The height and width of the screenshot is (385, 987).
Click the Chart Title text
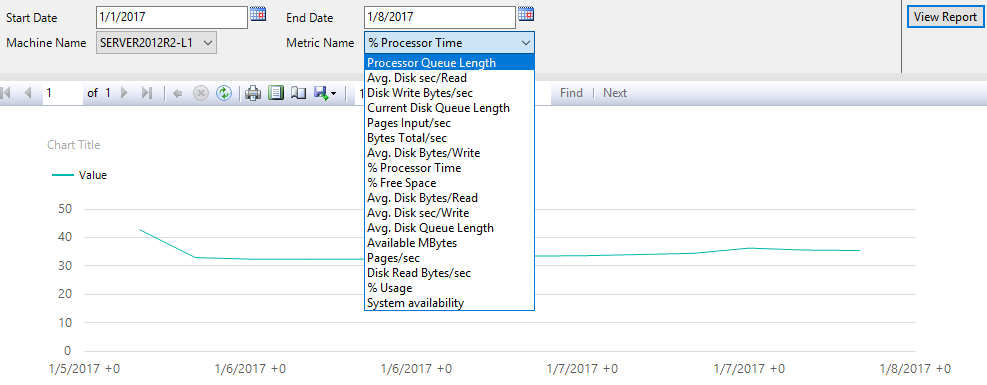(74, 145)
